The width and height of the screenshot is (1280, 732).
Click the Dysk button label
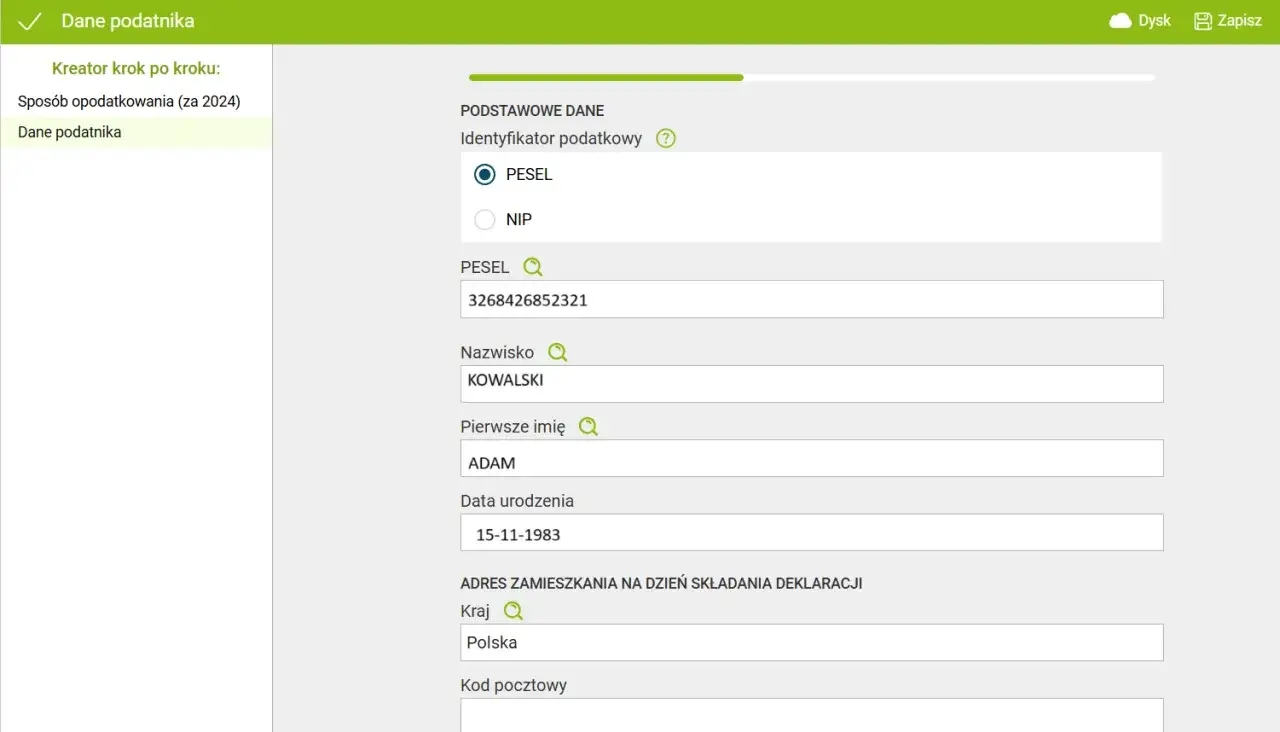1154,21
